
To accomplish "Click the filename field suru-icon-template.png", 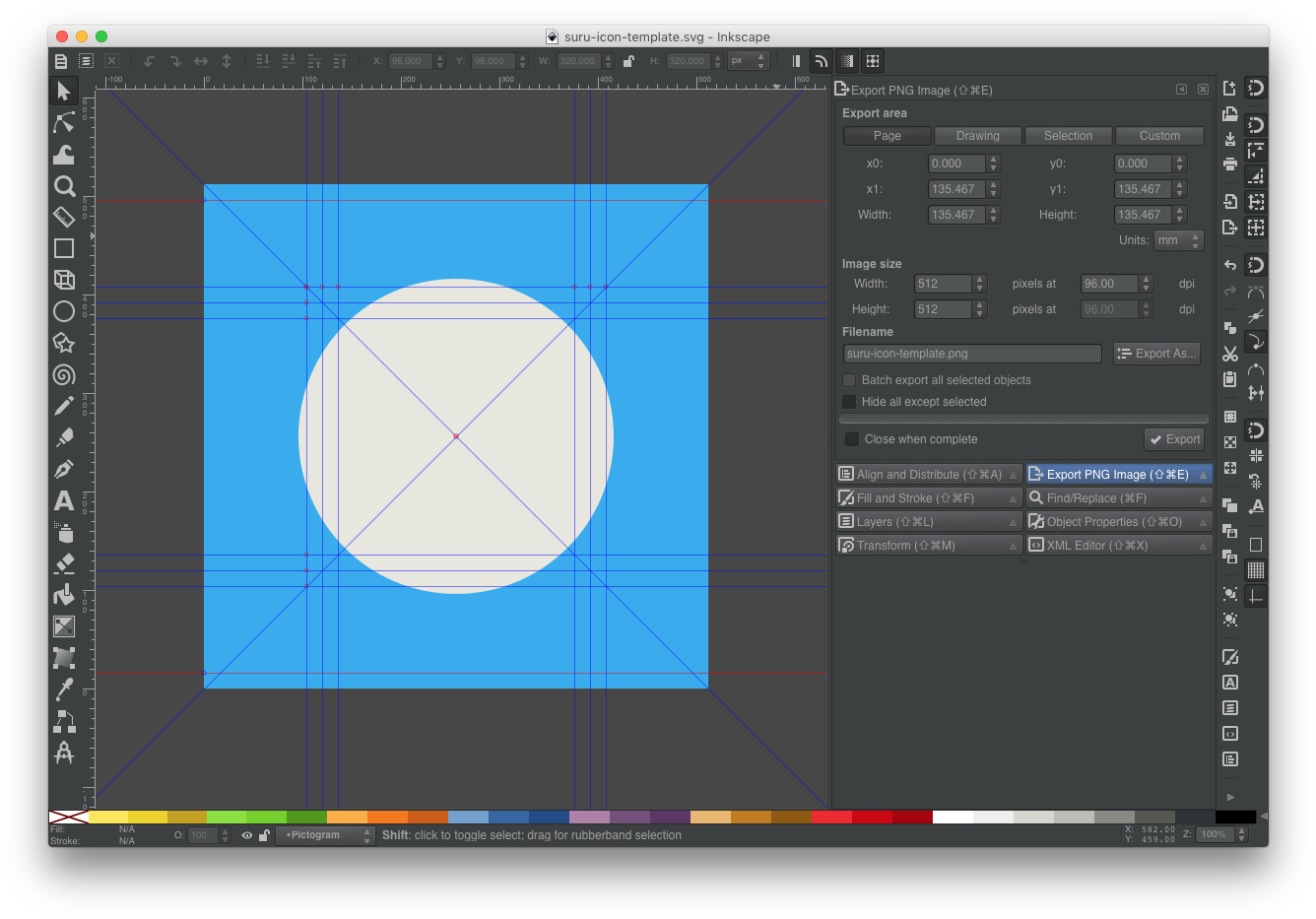I will coord(972,354).
